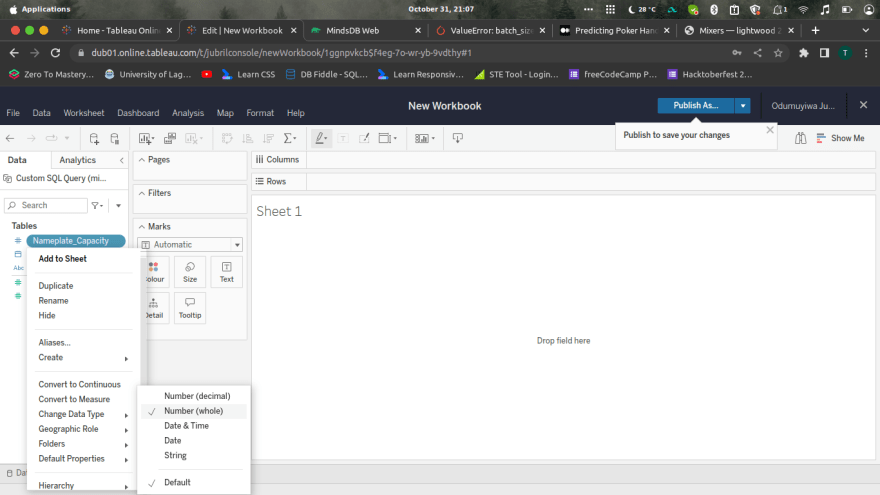The height and width of the screenshot is (495, 880).
Task: Open the Analysis menu
Action: coord(188,113)
